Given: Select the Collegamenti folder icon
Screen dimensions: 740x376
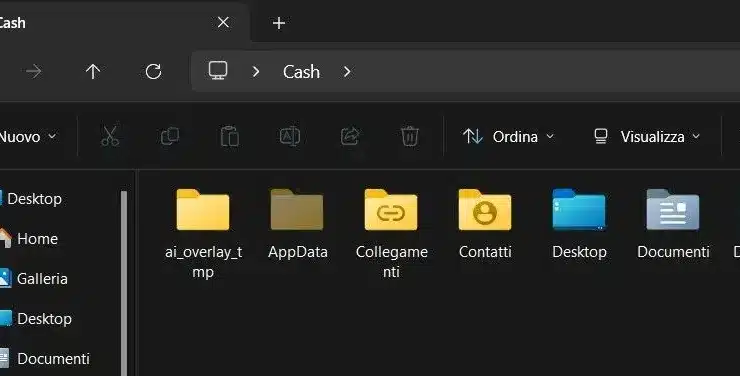Looking at the screenshot, I should pyautogui.click(x=391, y=209).
